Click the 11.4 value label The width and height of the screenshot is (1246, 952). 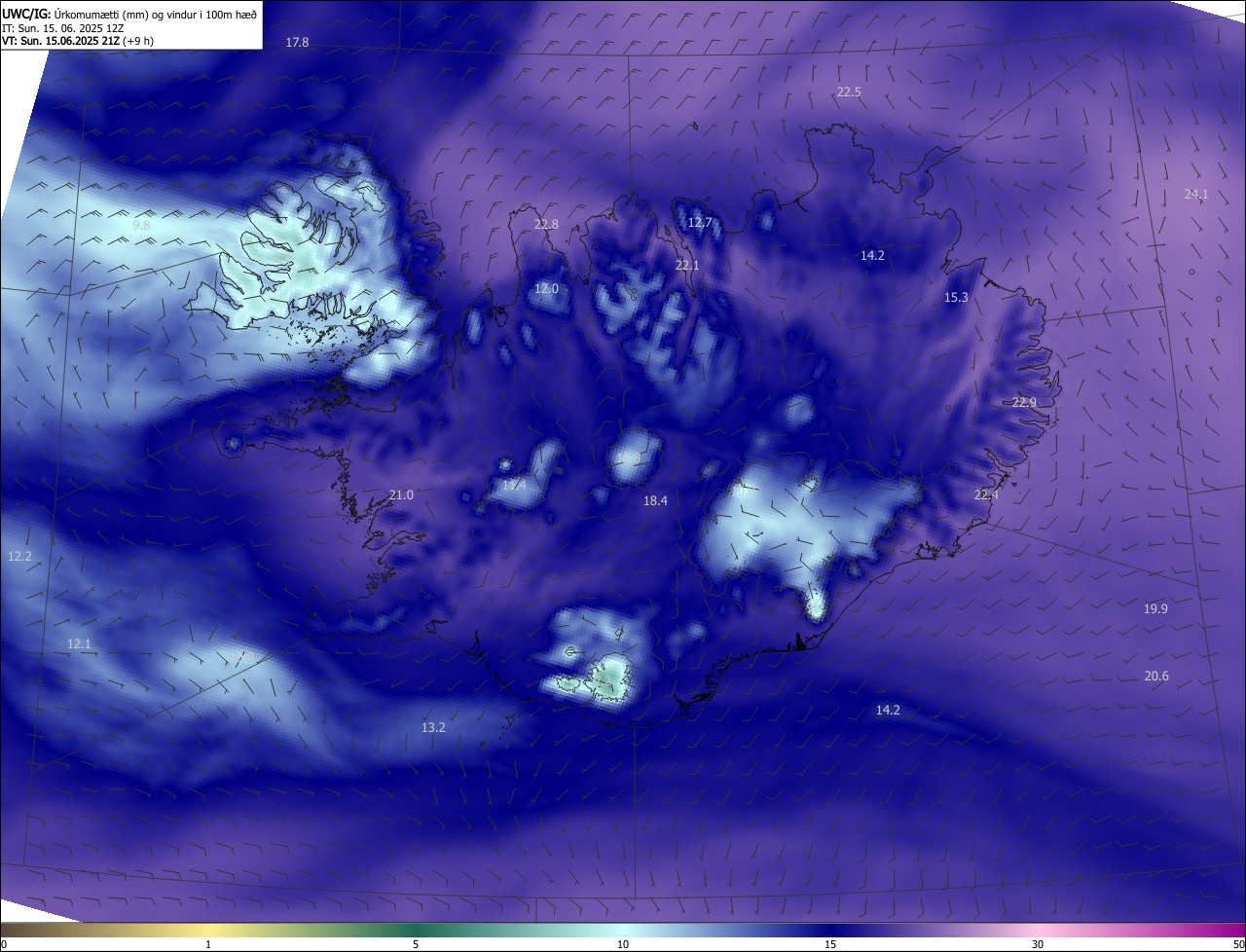[514, 486]
